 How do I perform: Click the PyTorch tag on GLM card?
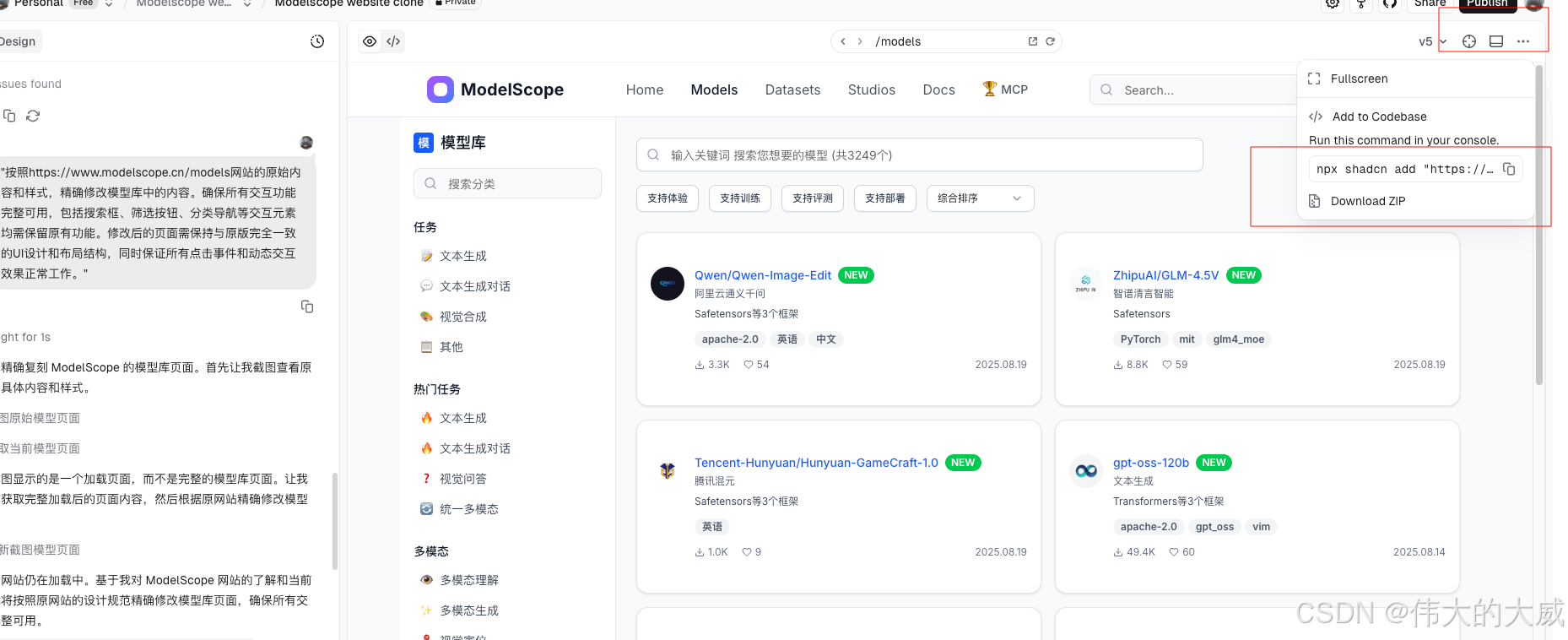pyautogui.click(x=1140, y=339)
